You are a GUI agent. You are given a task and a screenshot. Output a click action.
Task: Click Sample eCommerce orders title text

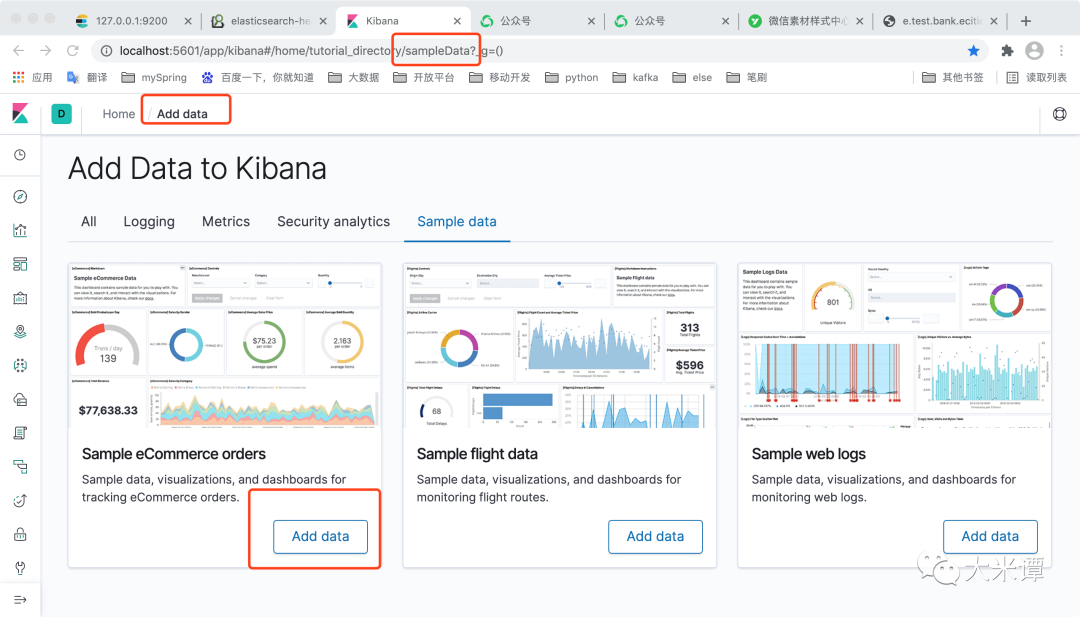pos(174,454)
